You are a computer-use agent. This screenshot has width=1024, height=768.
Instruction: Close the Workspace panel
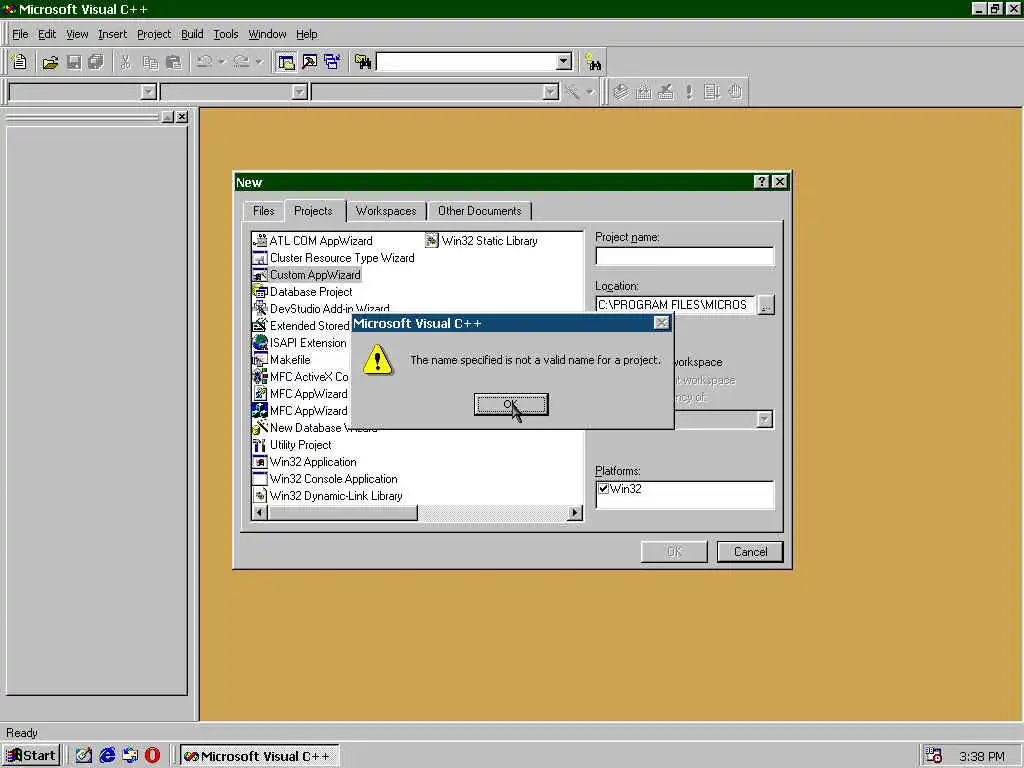[x=182, y=116]
